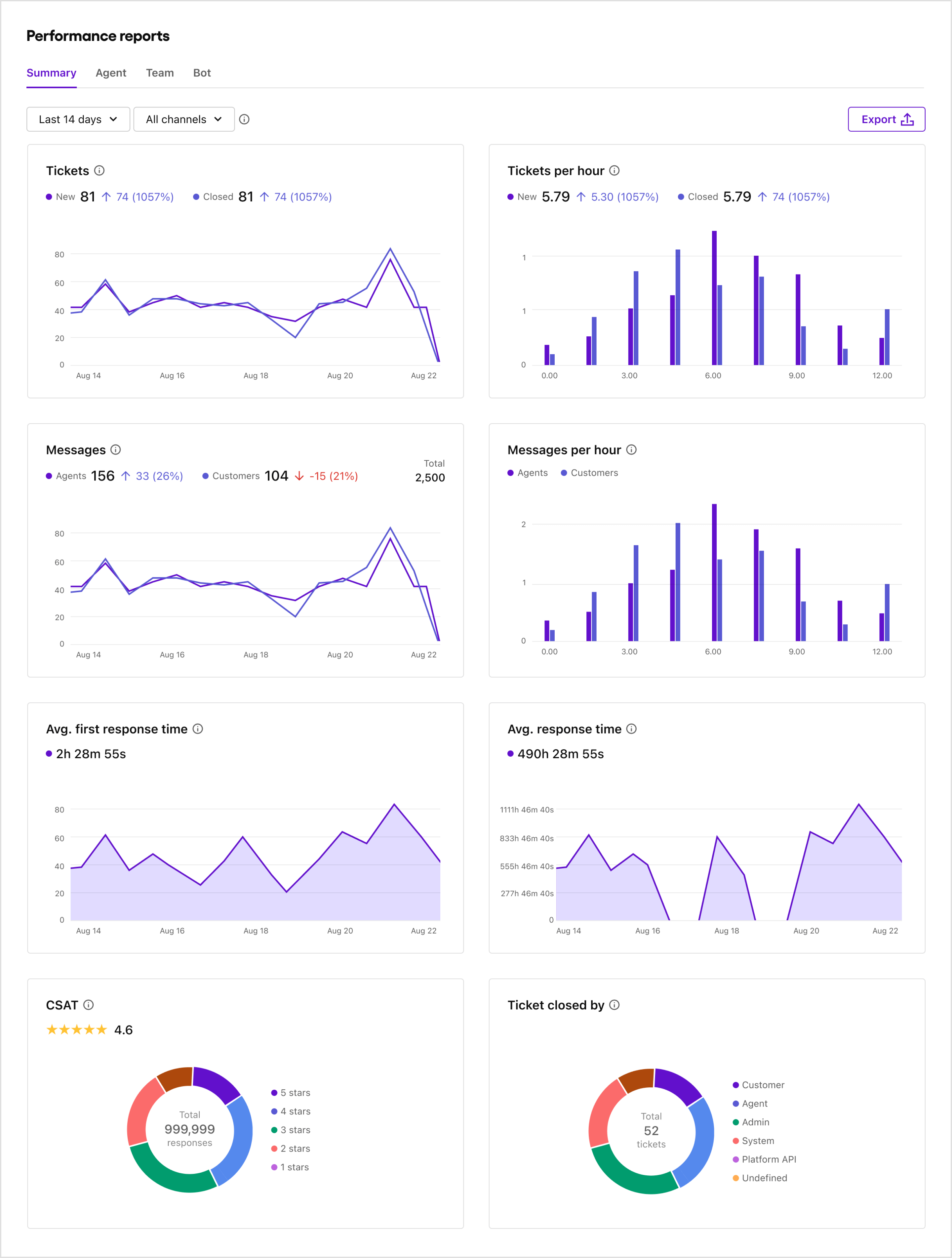Image resolution: width=952 pixels, height=1258 pixels.
Task: Open the All channels dropdown
Action: (x=183, y=119)
